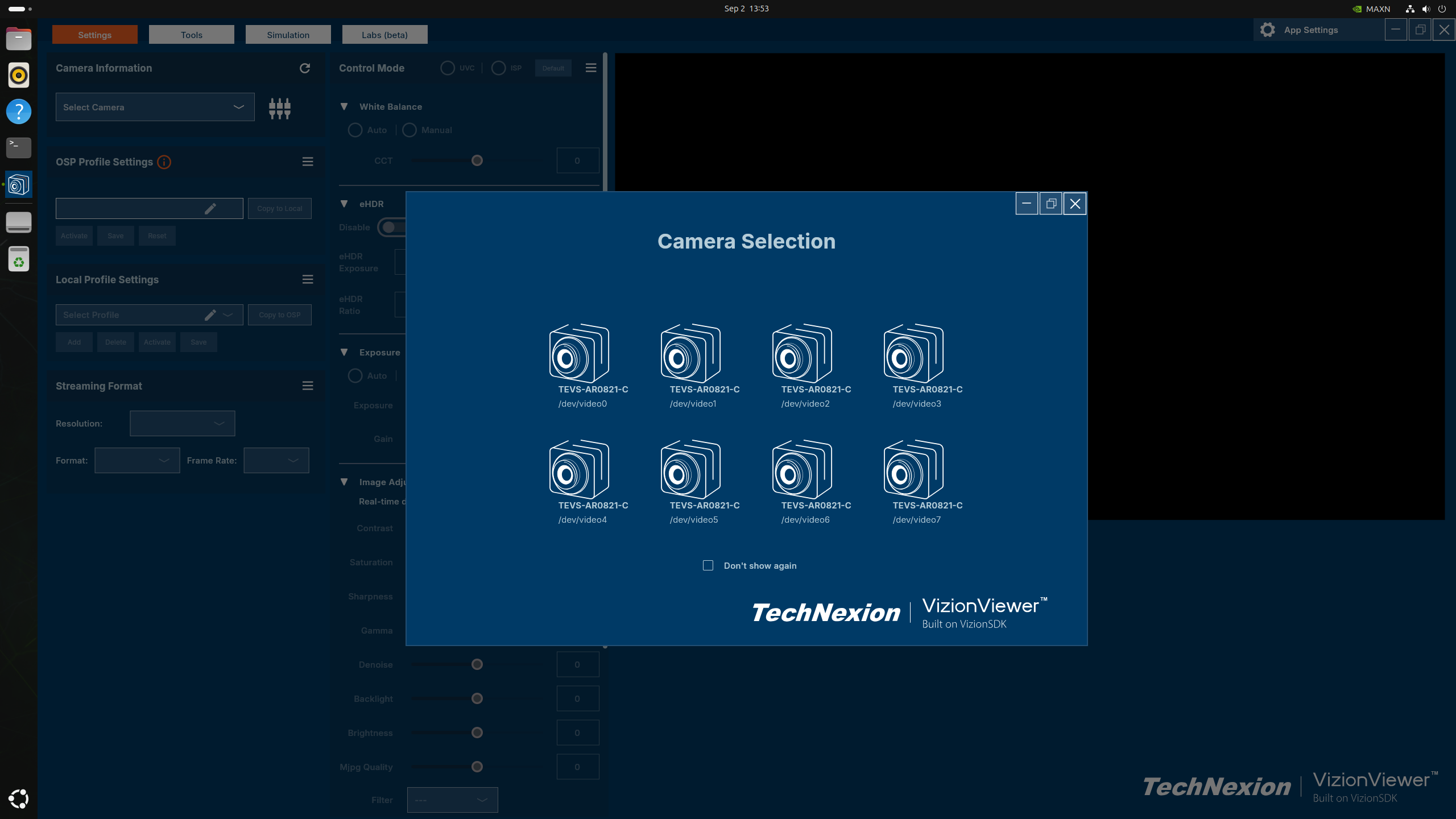Open the Format dropdown

tap(137, 461)
